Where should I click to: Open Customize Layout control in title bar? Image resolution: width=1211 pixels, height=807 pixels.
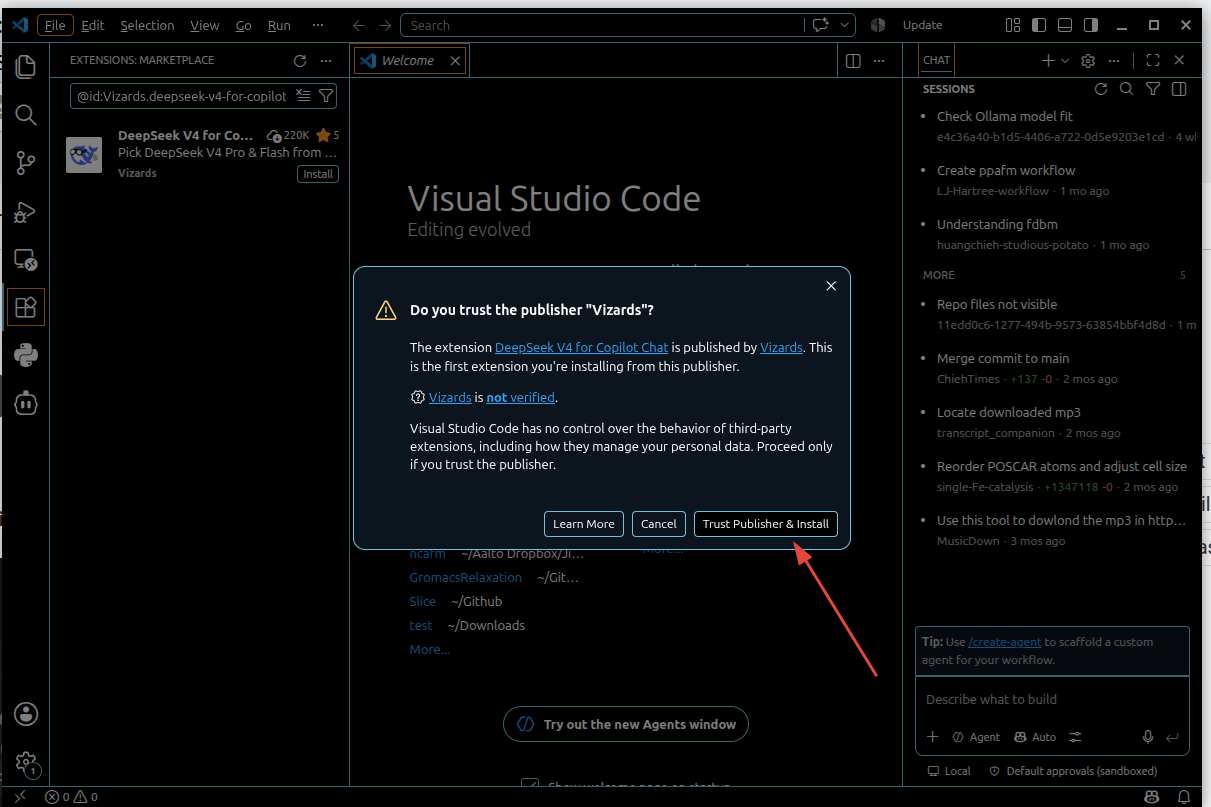1013,25
